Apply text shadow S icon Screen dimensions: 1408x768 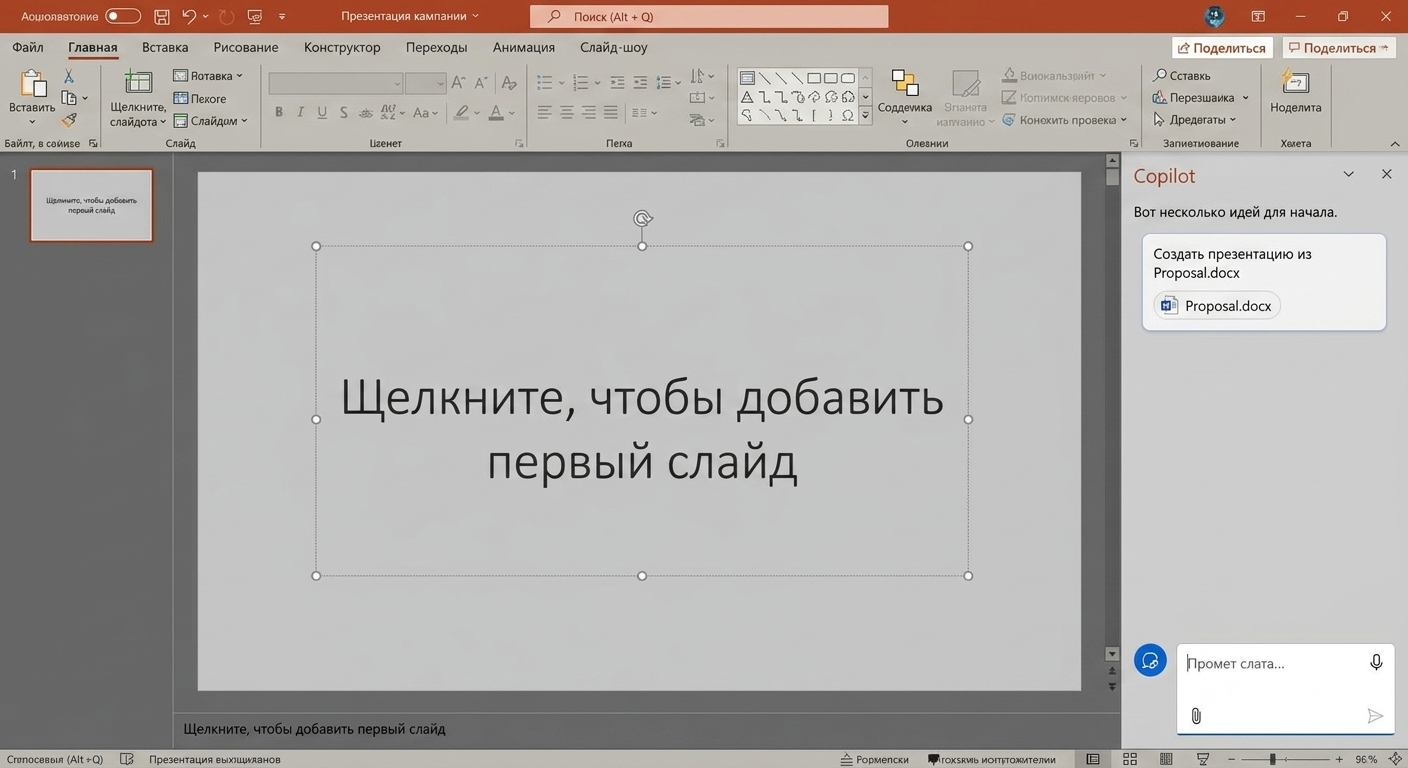coord(344,112)
